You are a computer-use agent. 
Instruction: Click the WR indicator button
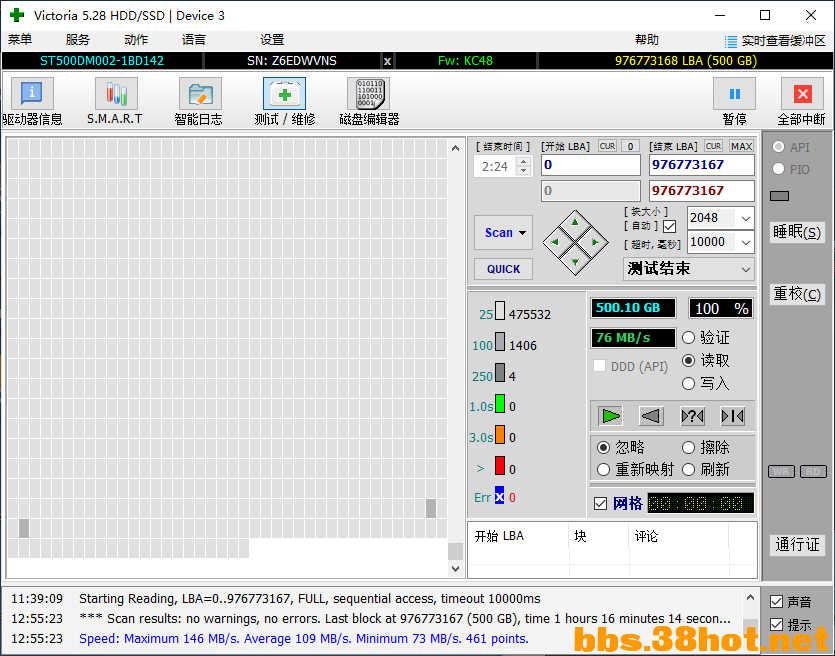(x=781, y=471)
